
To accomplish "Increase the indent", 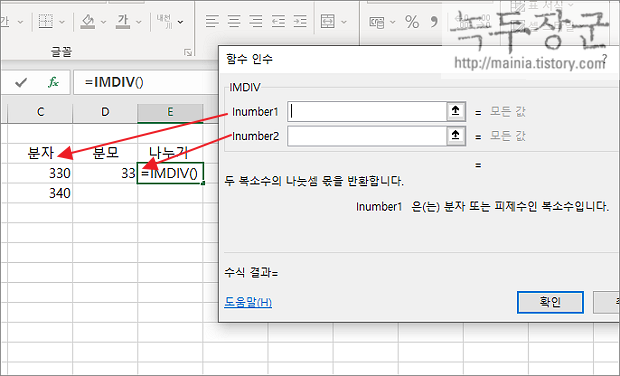I will 300,21.
